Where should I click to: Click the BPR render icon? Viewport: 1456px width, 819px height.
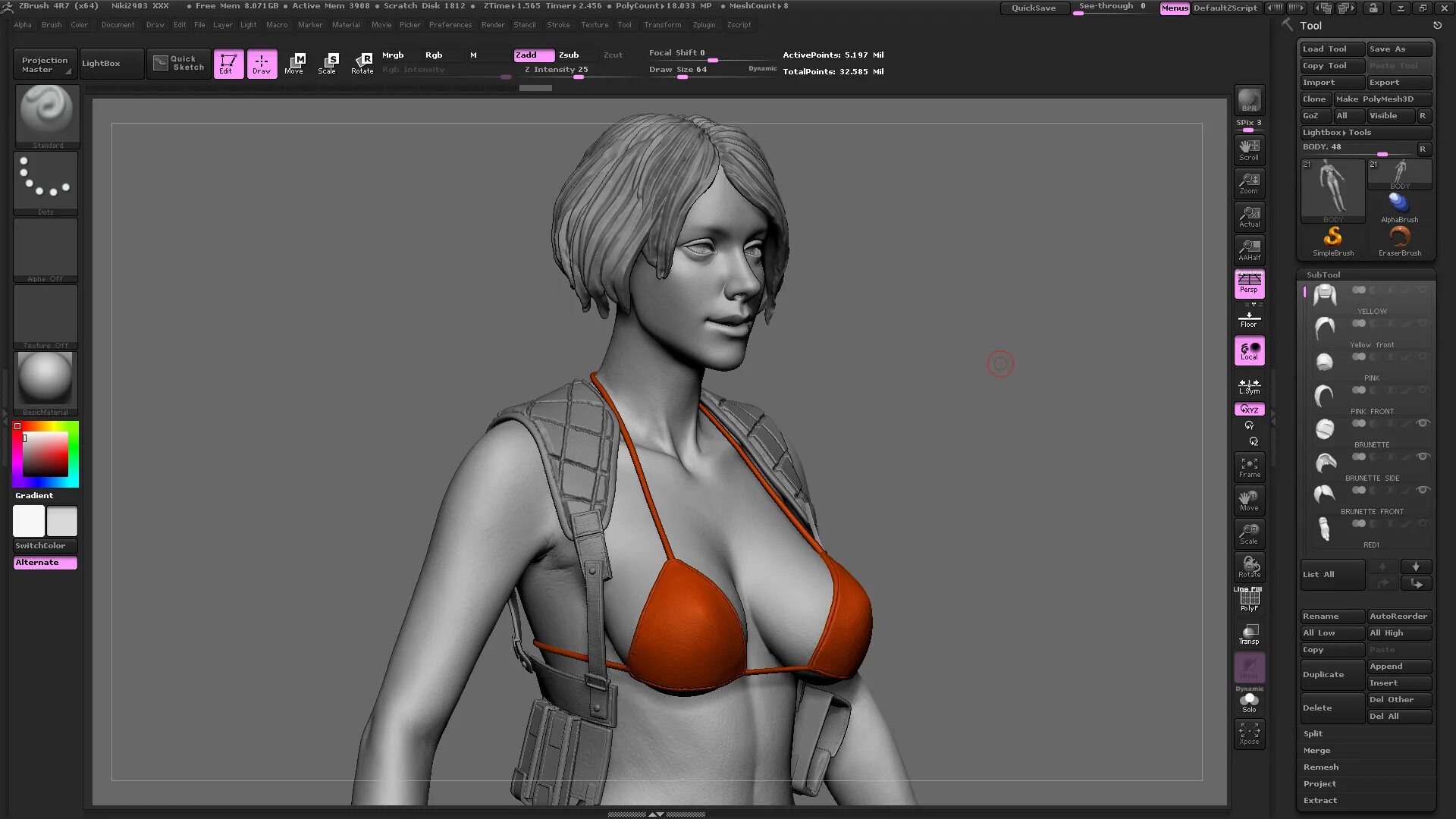tap(1249, 100)
